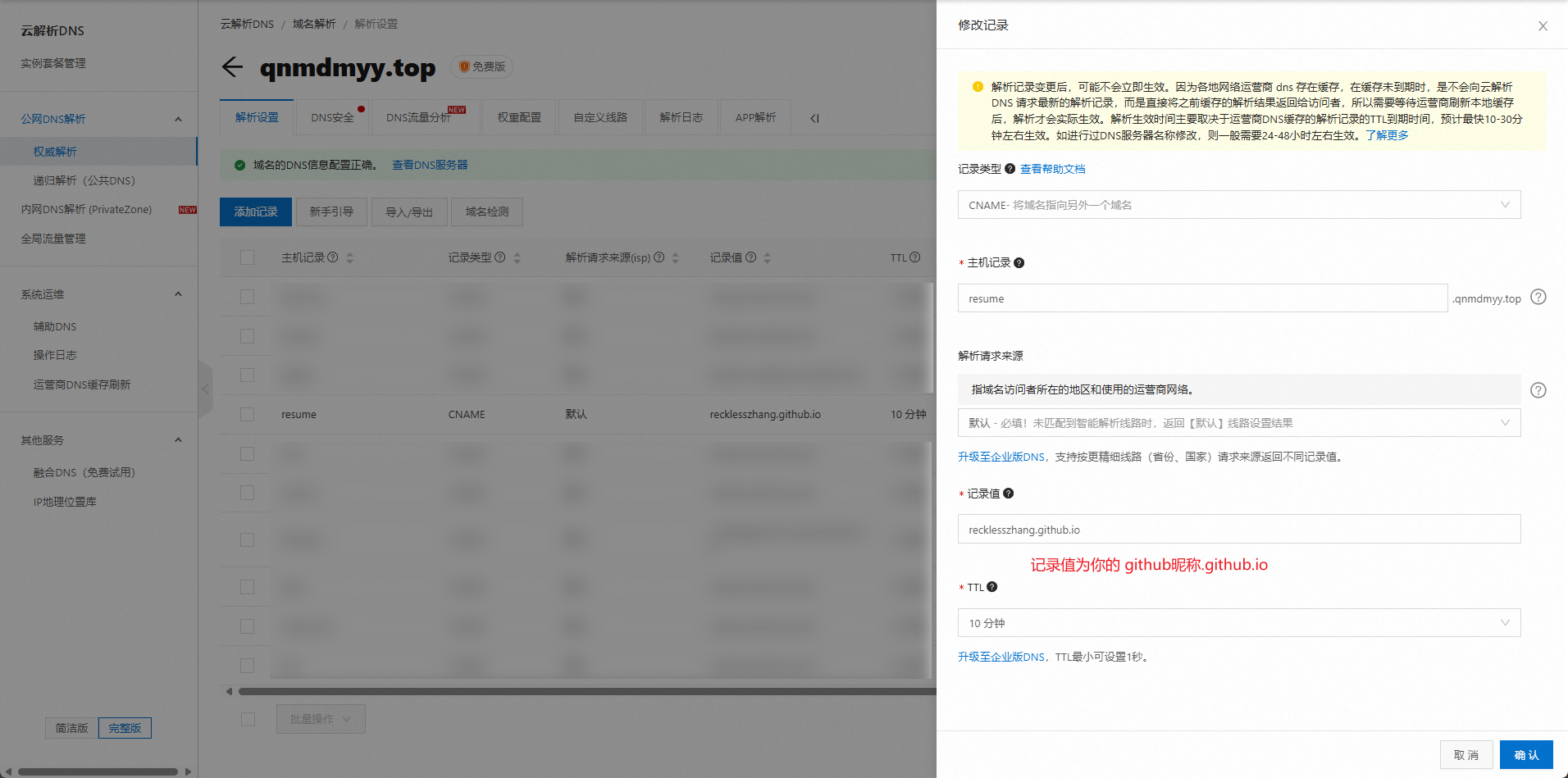Open the 查看帮助文档 link

pyautogui.click(x=1052, y=169)
